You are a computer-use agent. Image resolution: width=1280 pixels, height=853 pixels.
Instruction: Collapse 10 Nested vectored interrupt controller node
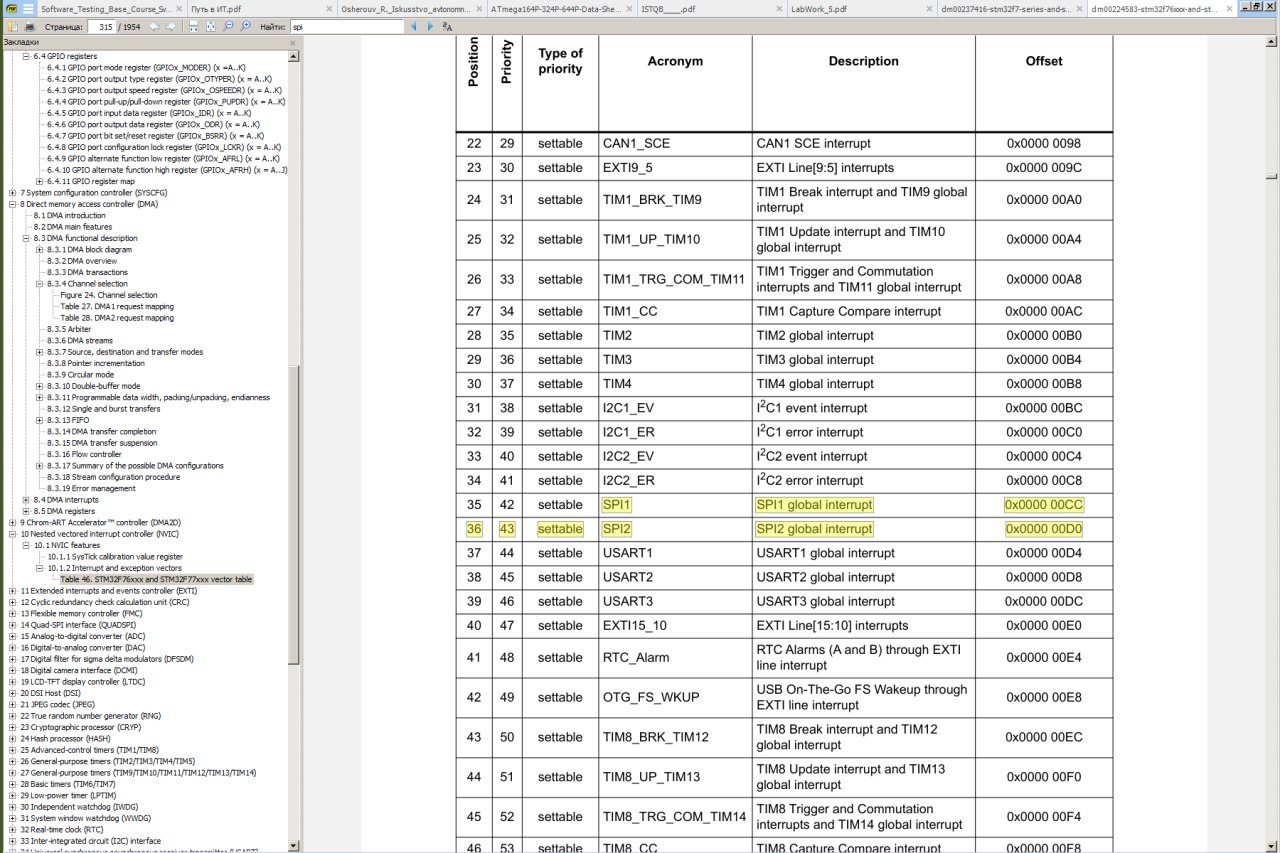click(x=12, y=534)
